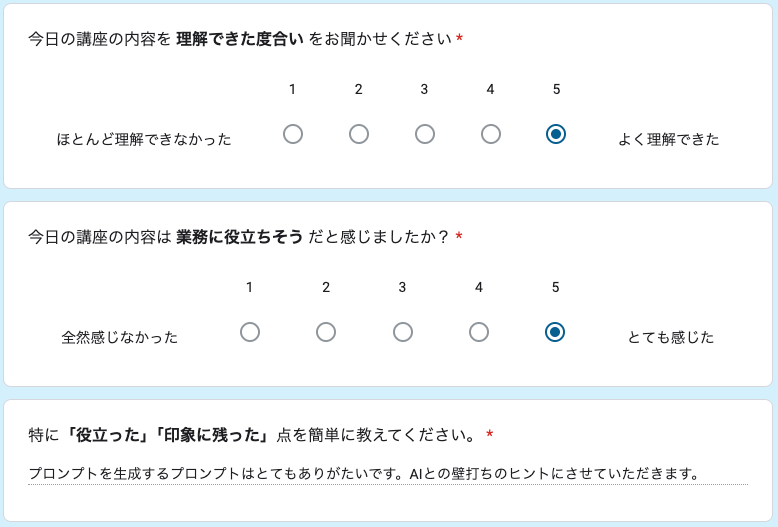Pick rating 4 for 理解できた度合い question
This screenshot has height=527, width=778.
pyautogui.click(x=491, y=134)
